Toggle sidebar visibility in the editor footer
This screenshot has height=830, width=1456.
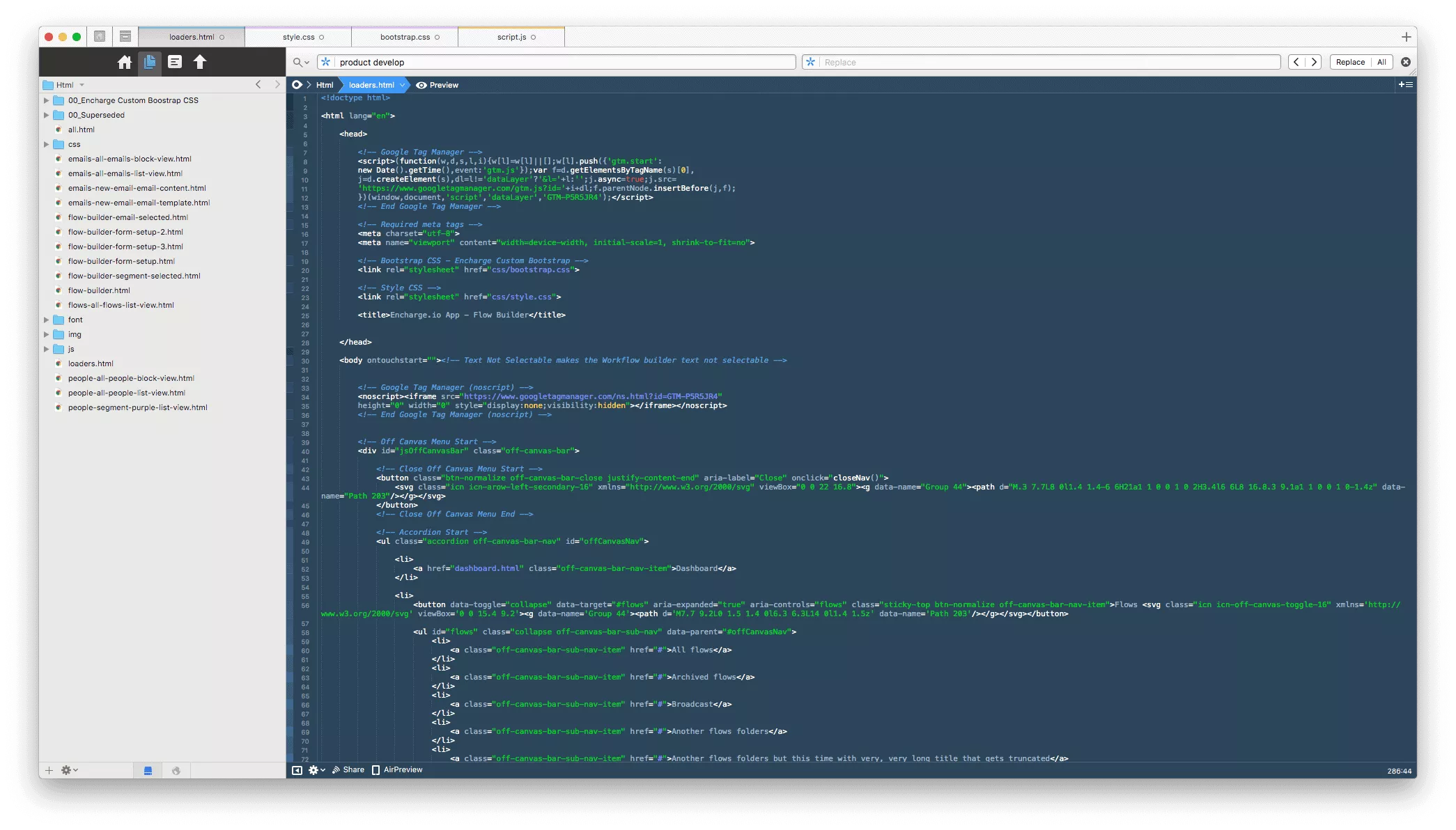tap(297, 770)
